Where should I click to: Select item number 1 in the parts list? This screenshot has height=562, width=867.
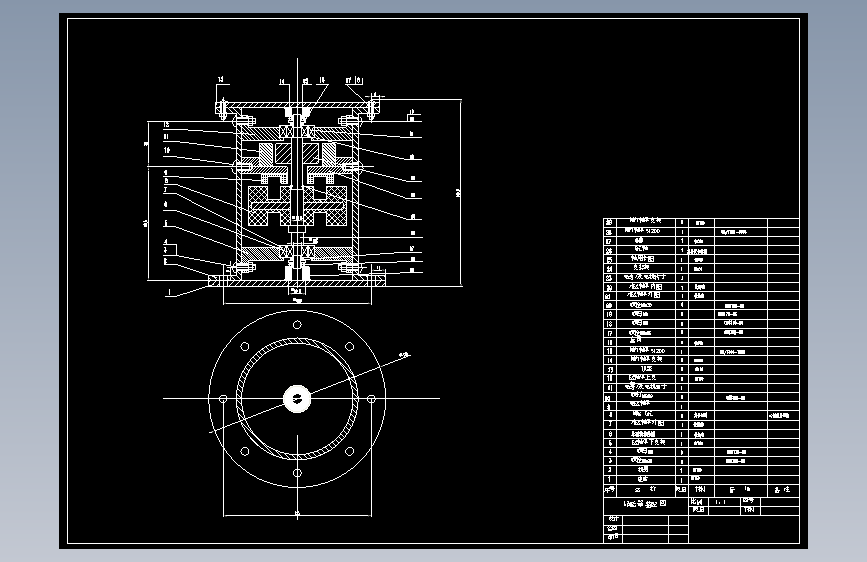pos(609,480)
